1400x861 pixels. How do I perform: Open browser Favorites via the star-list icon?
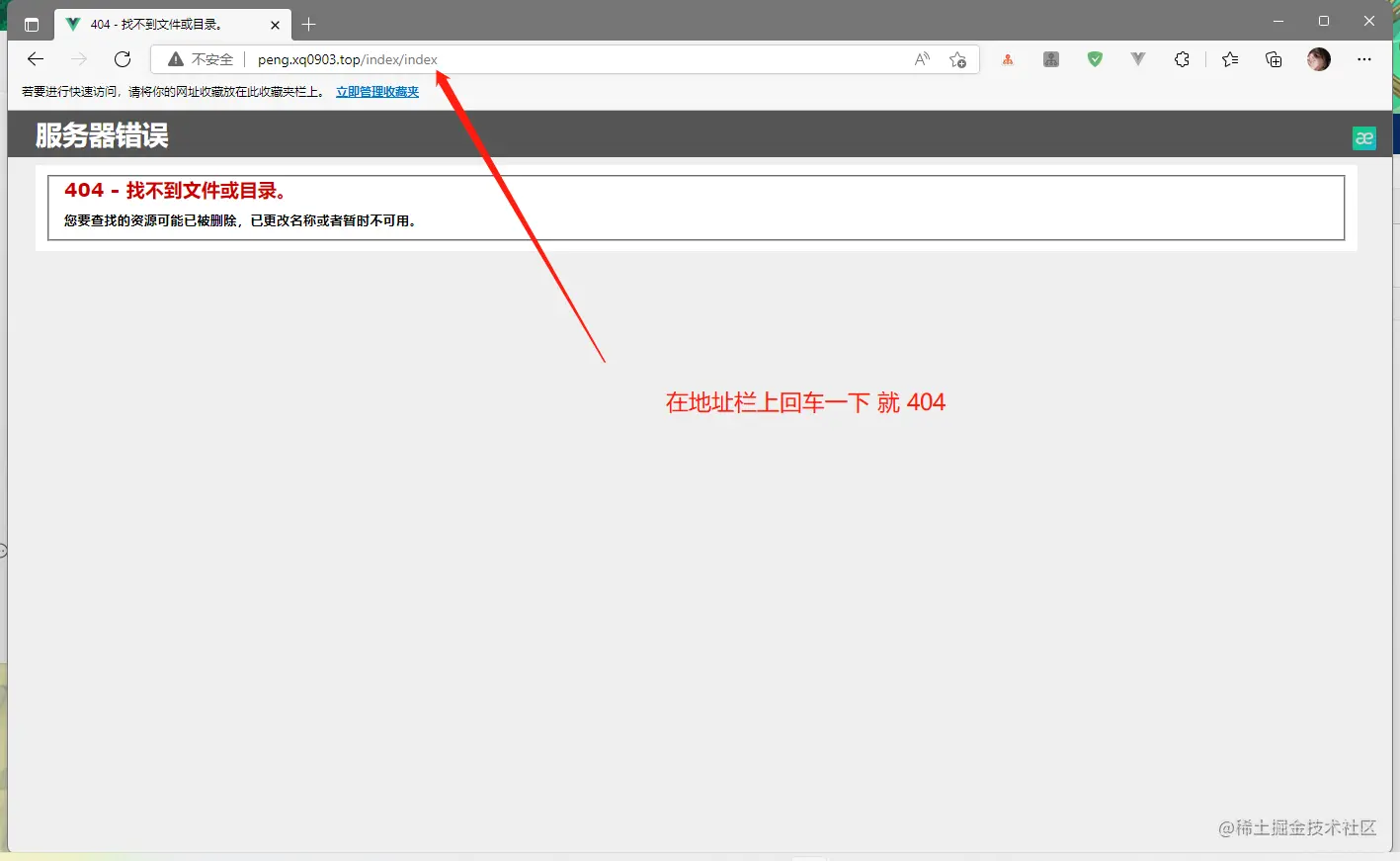coord(1228,59)
